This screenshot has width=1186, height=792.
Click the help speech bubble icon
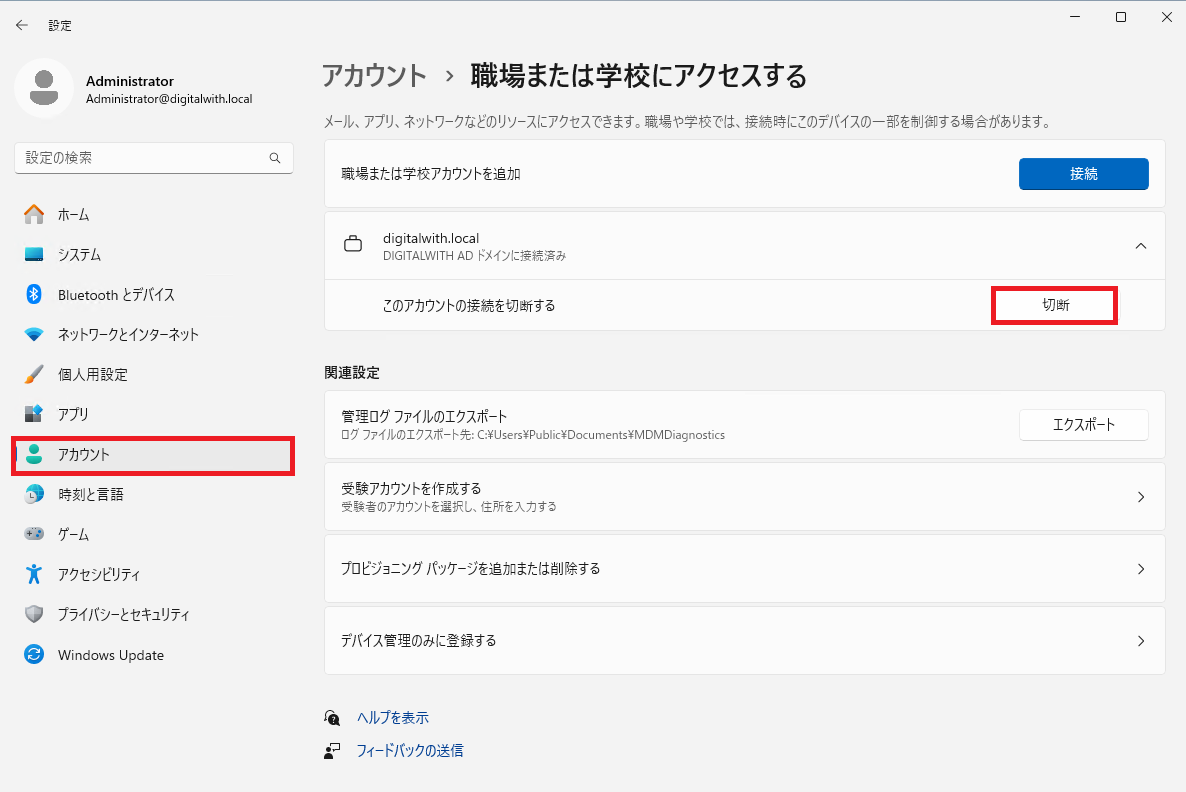pyautogui.click(x=332, y=717)
